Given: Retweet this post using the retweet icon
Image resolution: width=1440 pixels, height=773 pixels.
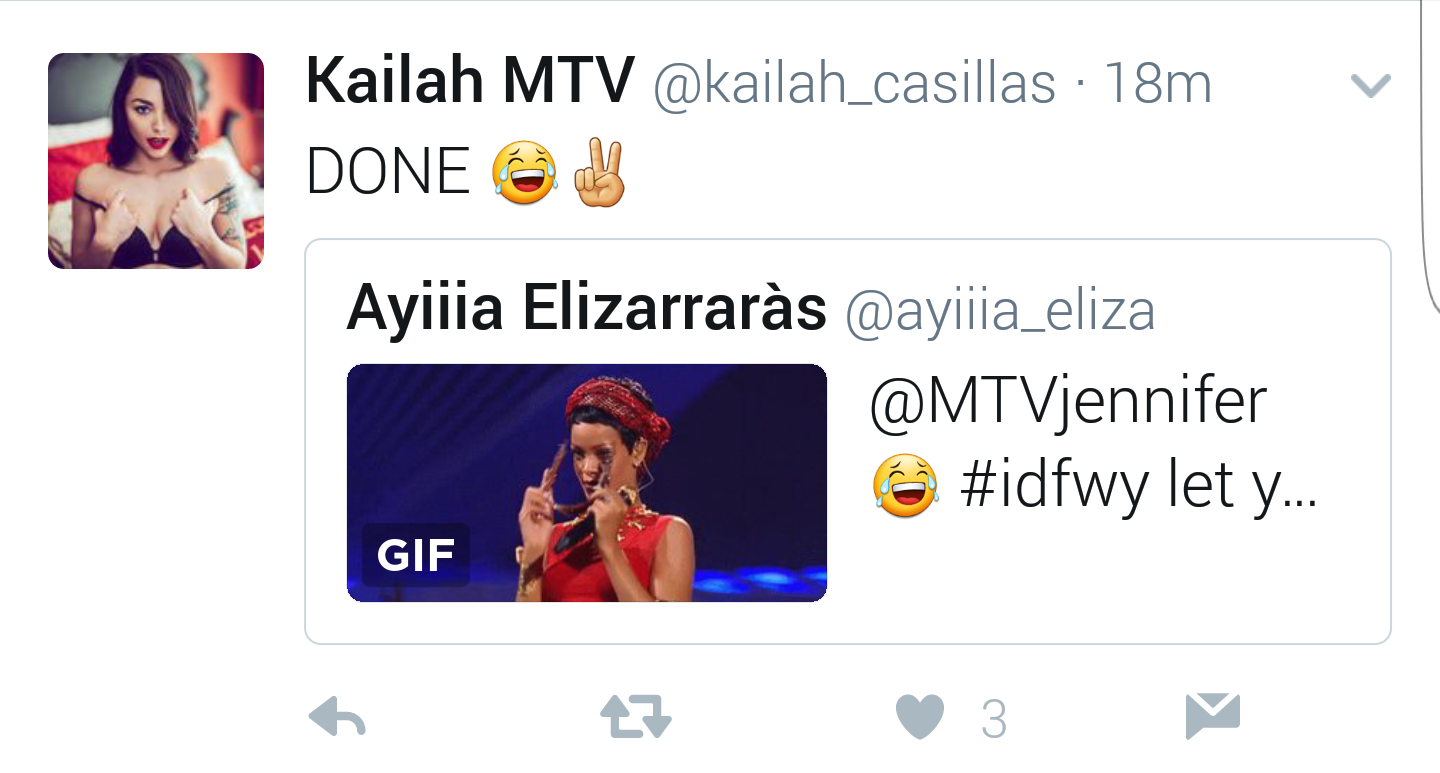Looking at the screenshot, I should click(635, 717).
